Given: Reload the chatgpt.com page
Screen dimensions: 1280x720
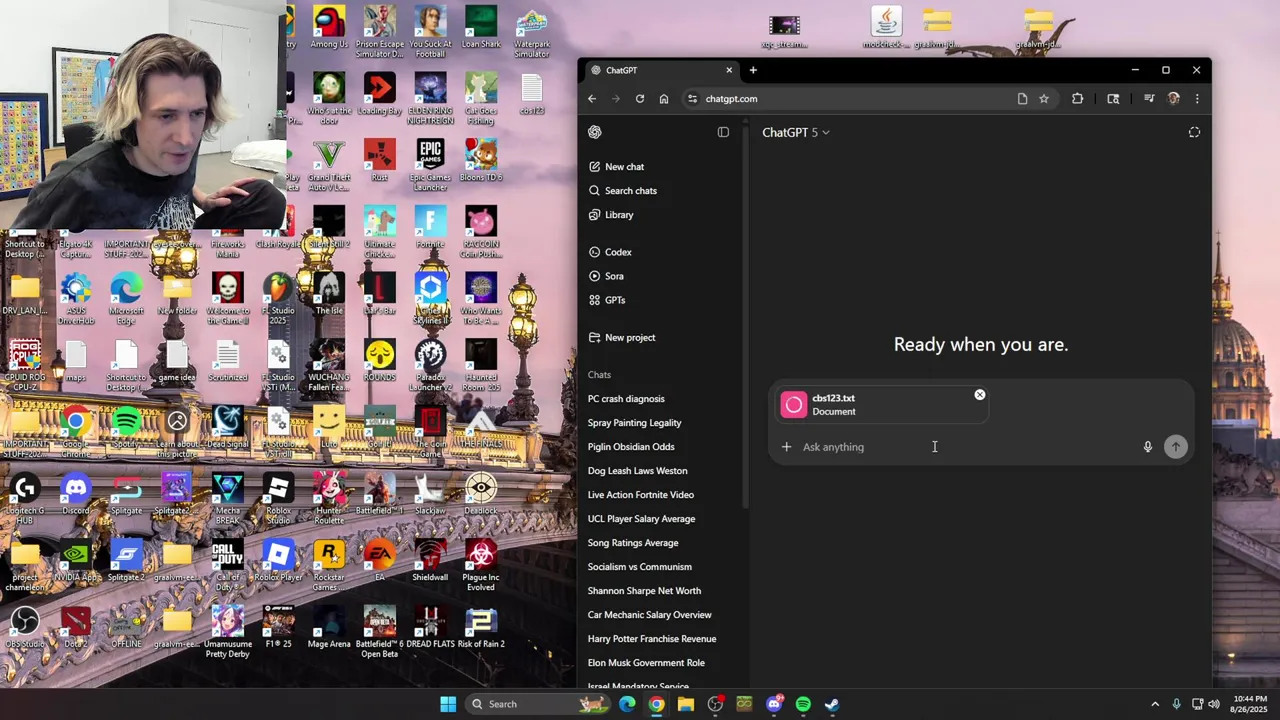Looking at the screenshot, I should click(640, 99).
